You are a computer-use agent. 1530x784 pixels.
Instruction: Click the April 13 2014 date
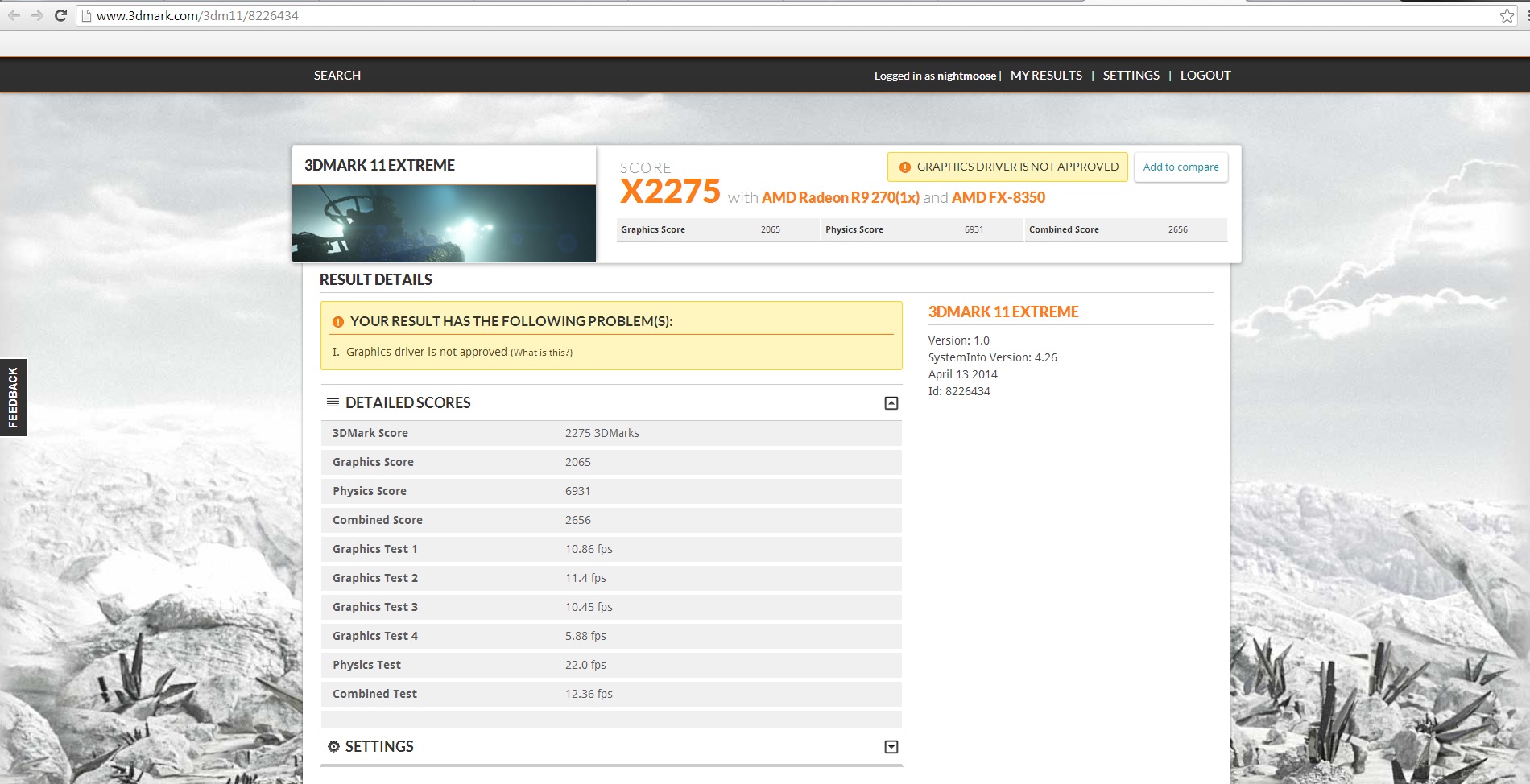pos(962,374)
